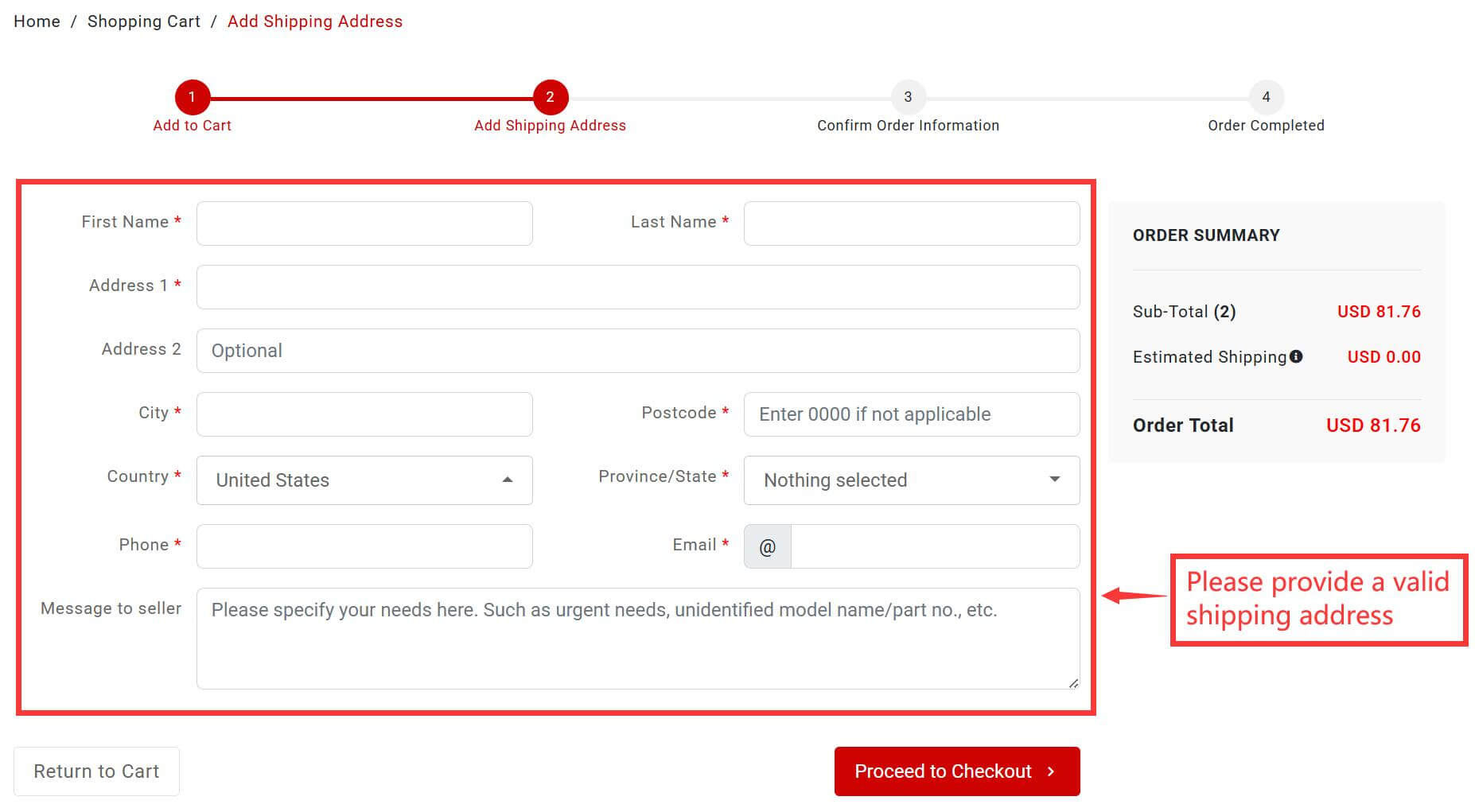Screen dimensions: 1475x812
Task: Click the Last Name label
Action: [x=673, y=222]
